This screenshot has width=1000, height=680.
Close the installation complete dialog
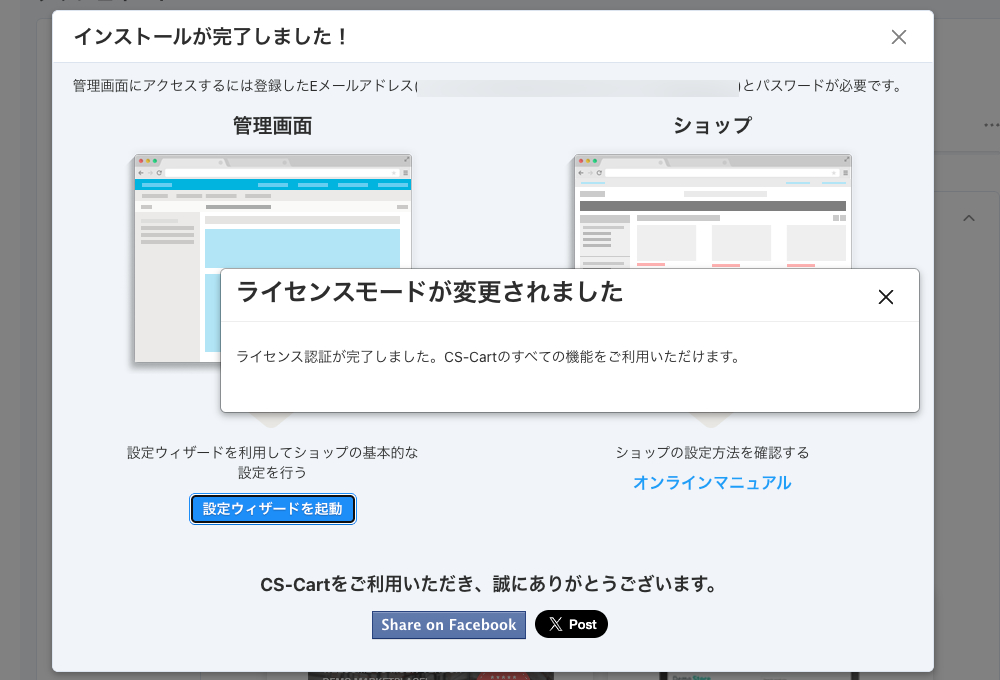click(x=899, y=37)
